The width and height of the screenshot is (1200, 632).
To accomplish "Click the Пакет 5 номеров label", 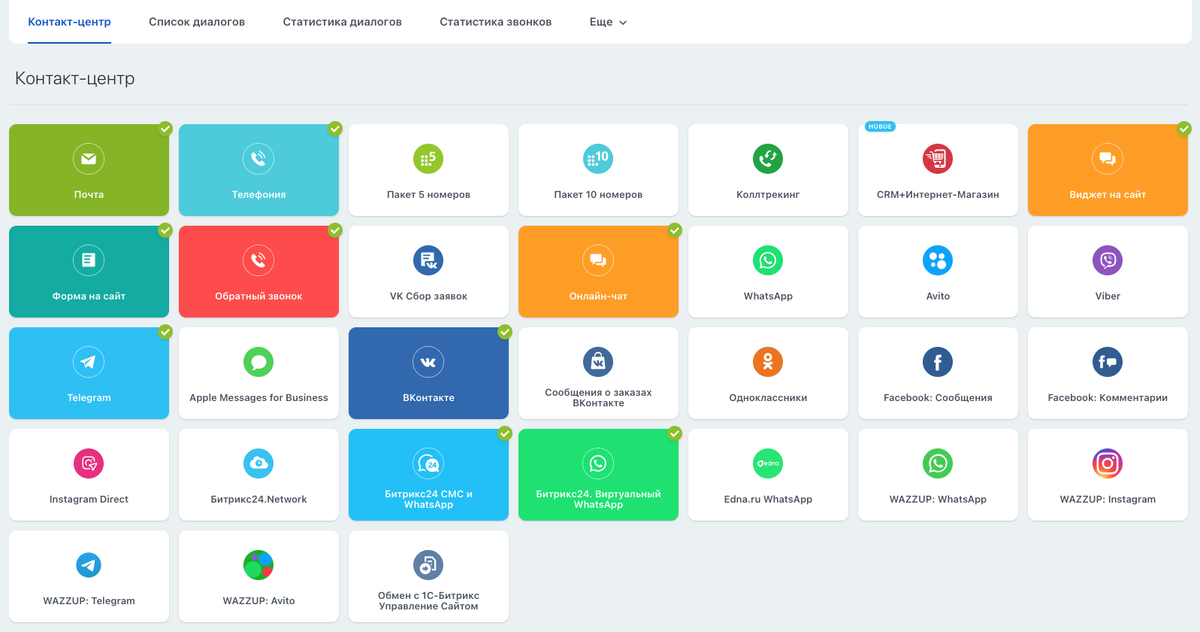I will pyautogui.click(x=428, y=195).
